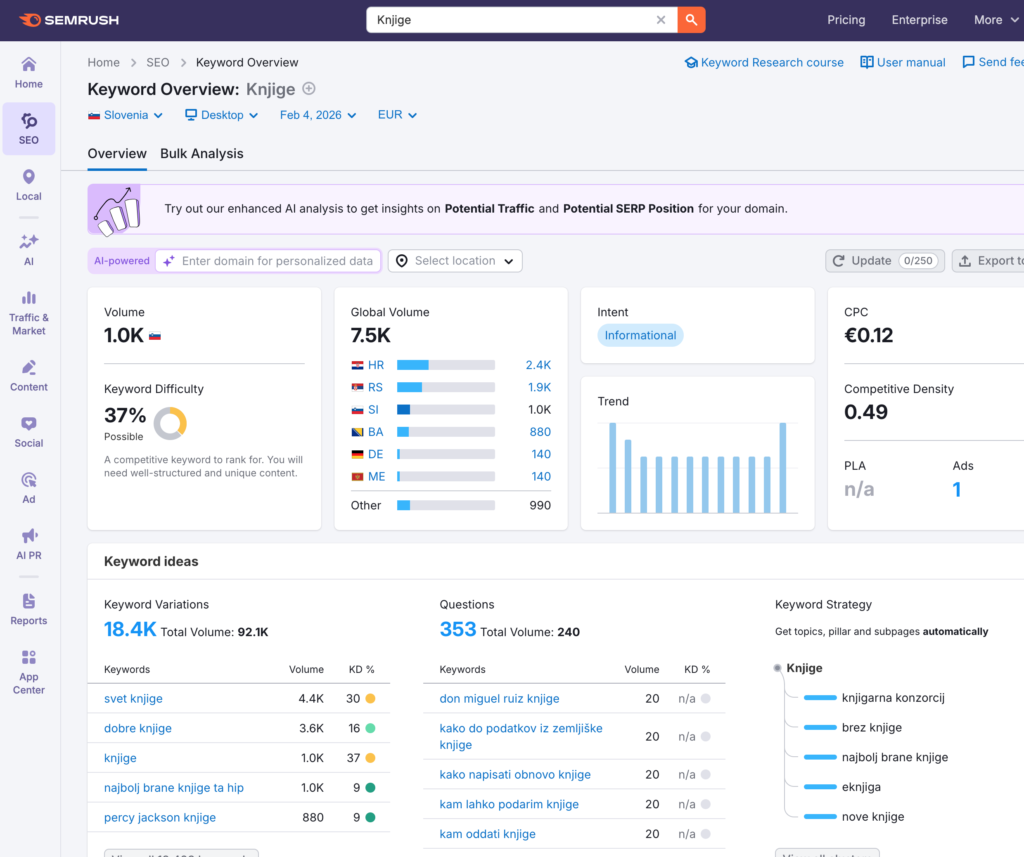Click the RS global volume bar
Screen dimensions: 1024x857
(446, 387)
